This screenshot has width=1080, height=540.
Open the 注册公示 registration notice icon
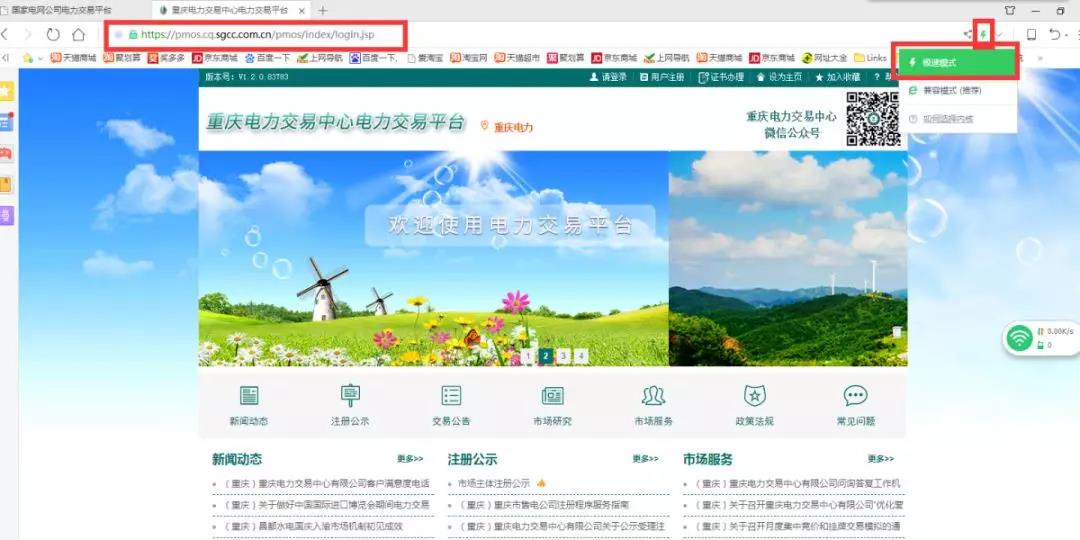(350, 396)
